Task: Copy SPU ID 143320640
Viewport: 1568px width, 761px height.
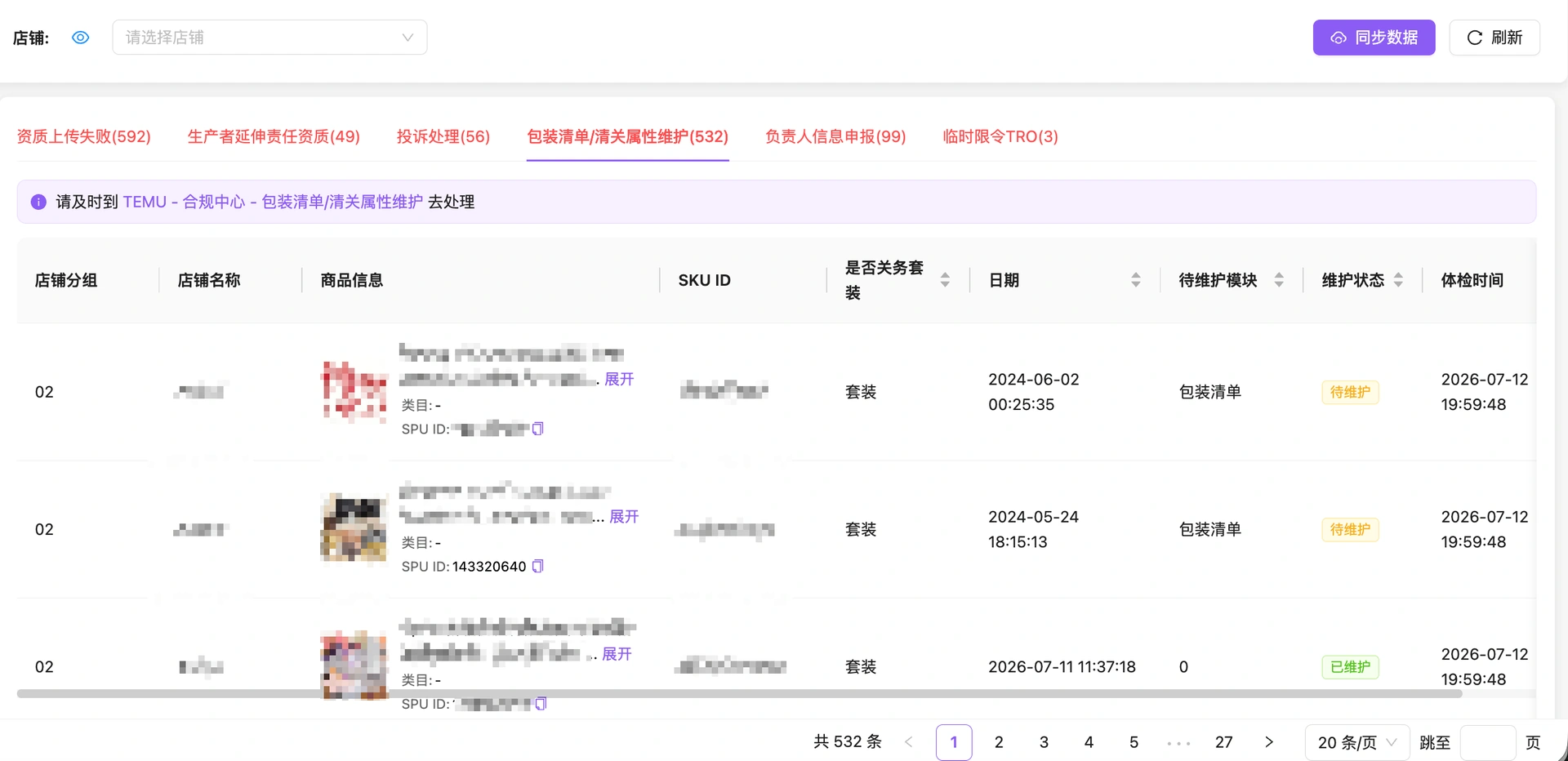Action: (537, 566)
